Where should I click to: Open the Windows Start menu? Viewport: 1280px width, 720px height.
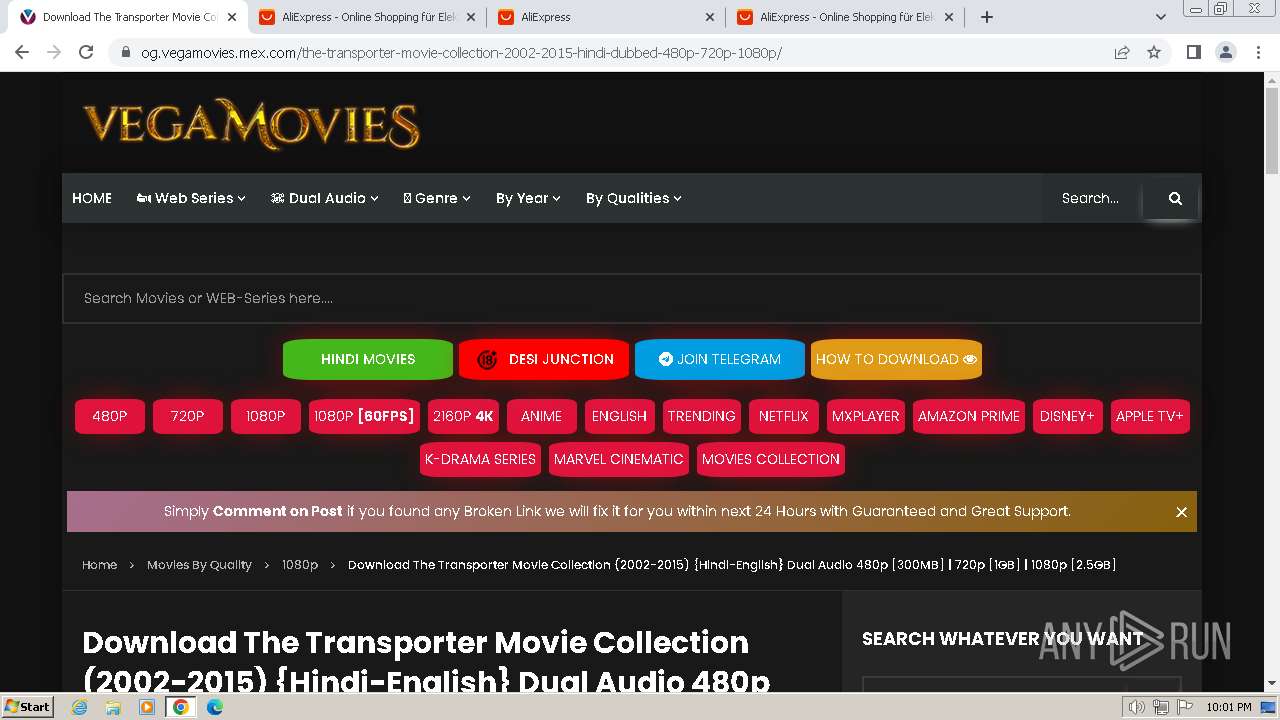pos(28,707)
